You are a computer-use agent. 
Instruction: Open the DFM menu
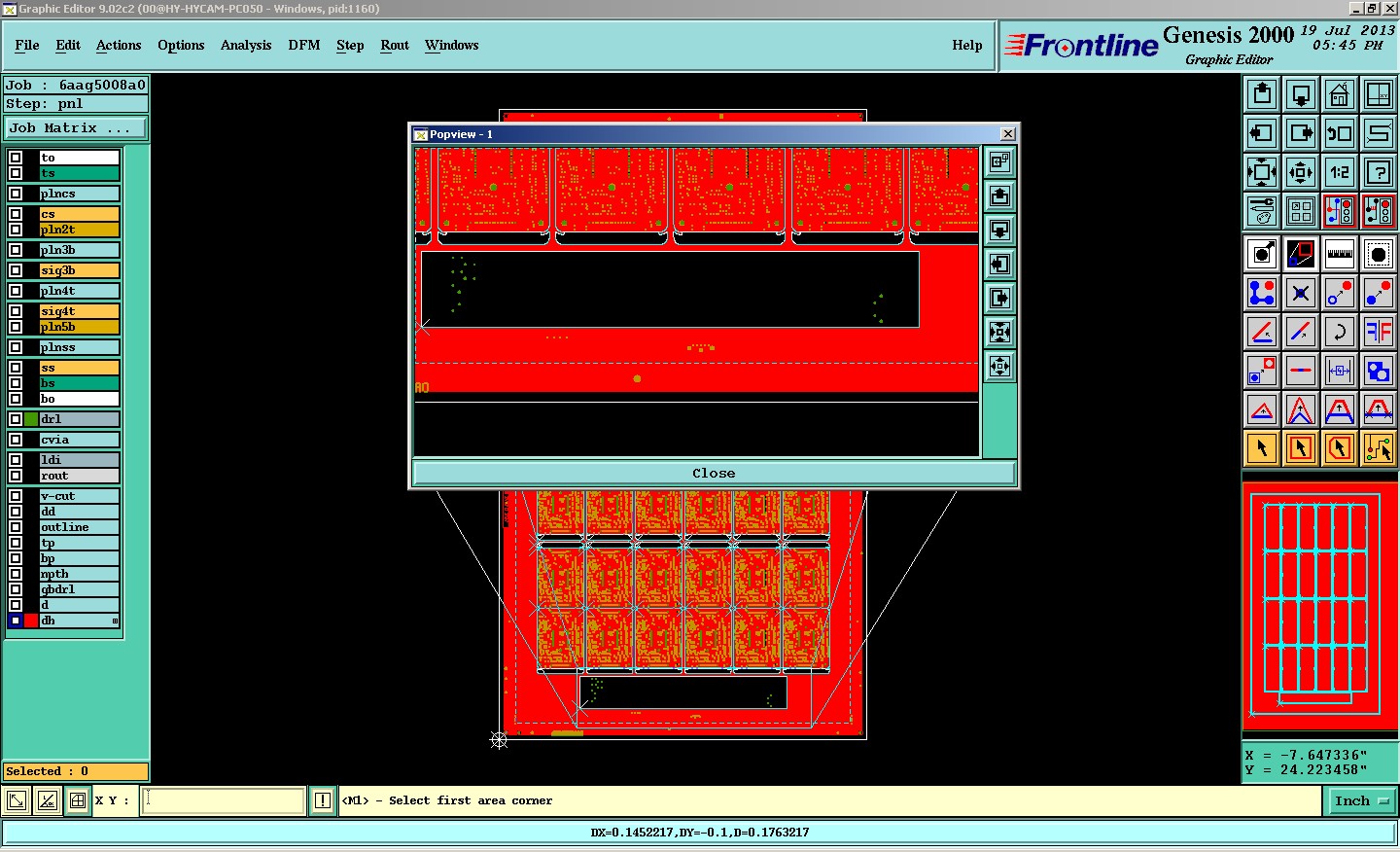click(x=304, y=46)
